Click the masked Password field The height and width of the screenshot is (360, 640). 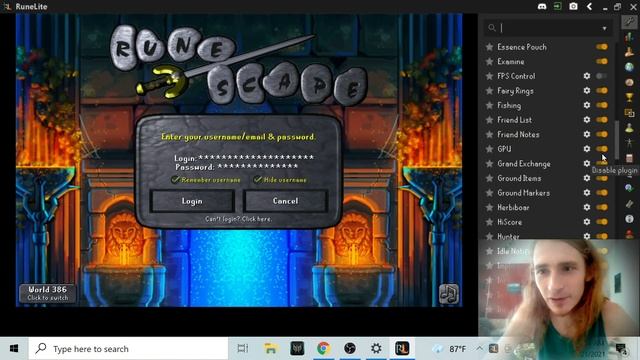tap(258, 167)
